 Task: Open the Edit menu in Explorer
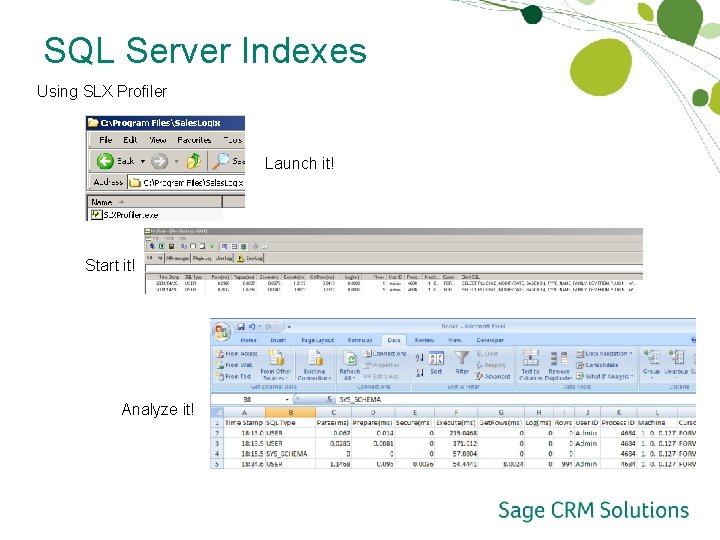tap(130, 140)
